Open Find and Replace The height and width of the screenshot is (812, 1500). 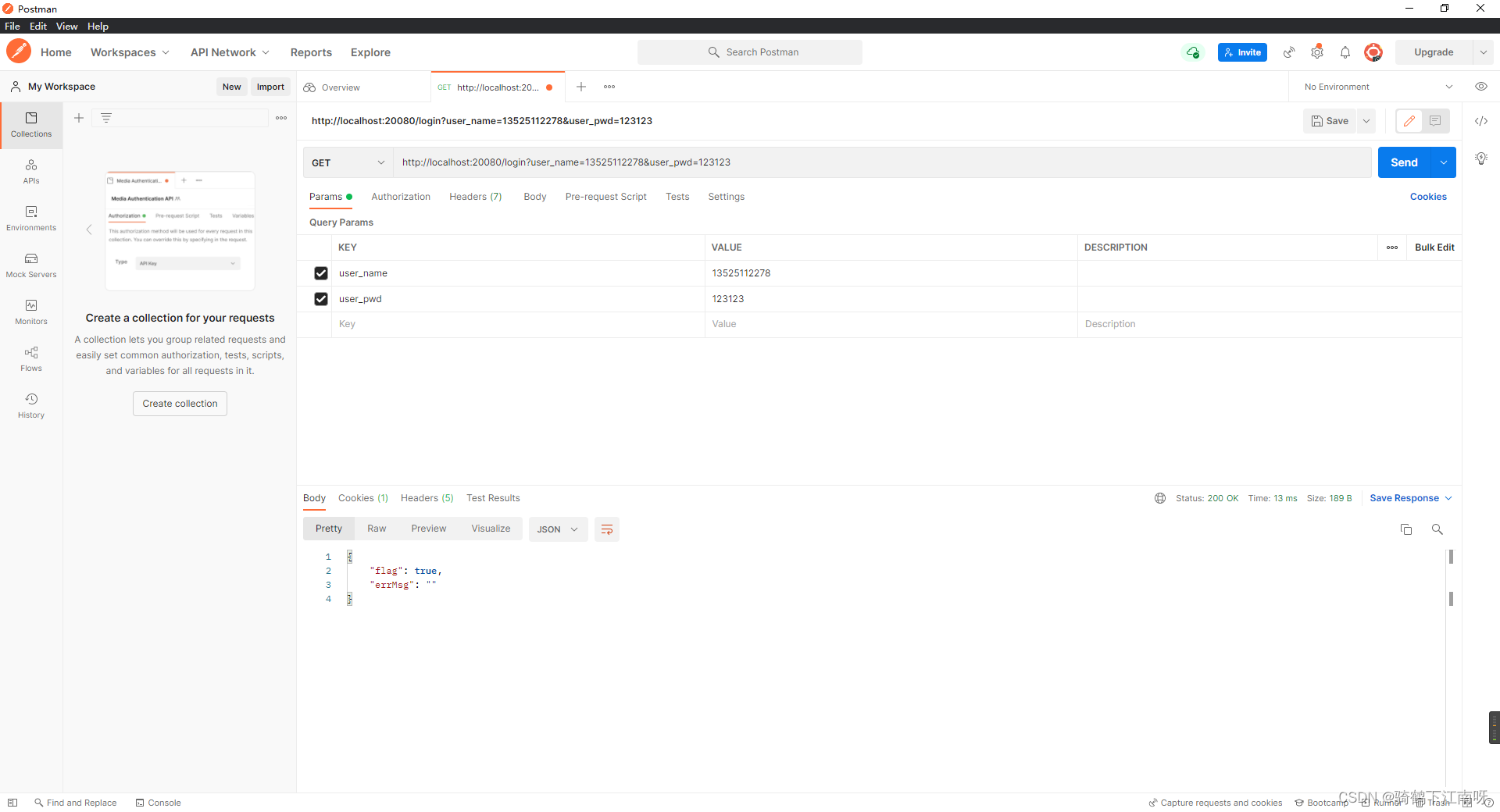coord(75,803)
